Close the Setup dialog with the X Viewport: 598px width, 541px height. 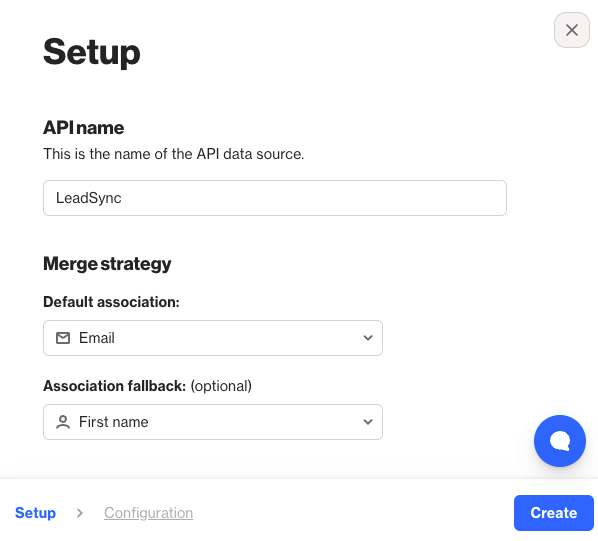click(571, 30)
